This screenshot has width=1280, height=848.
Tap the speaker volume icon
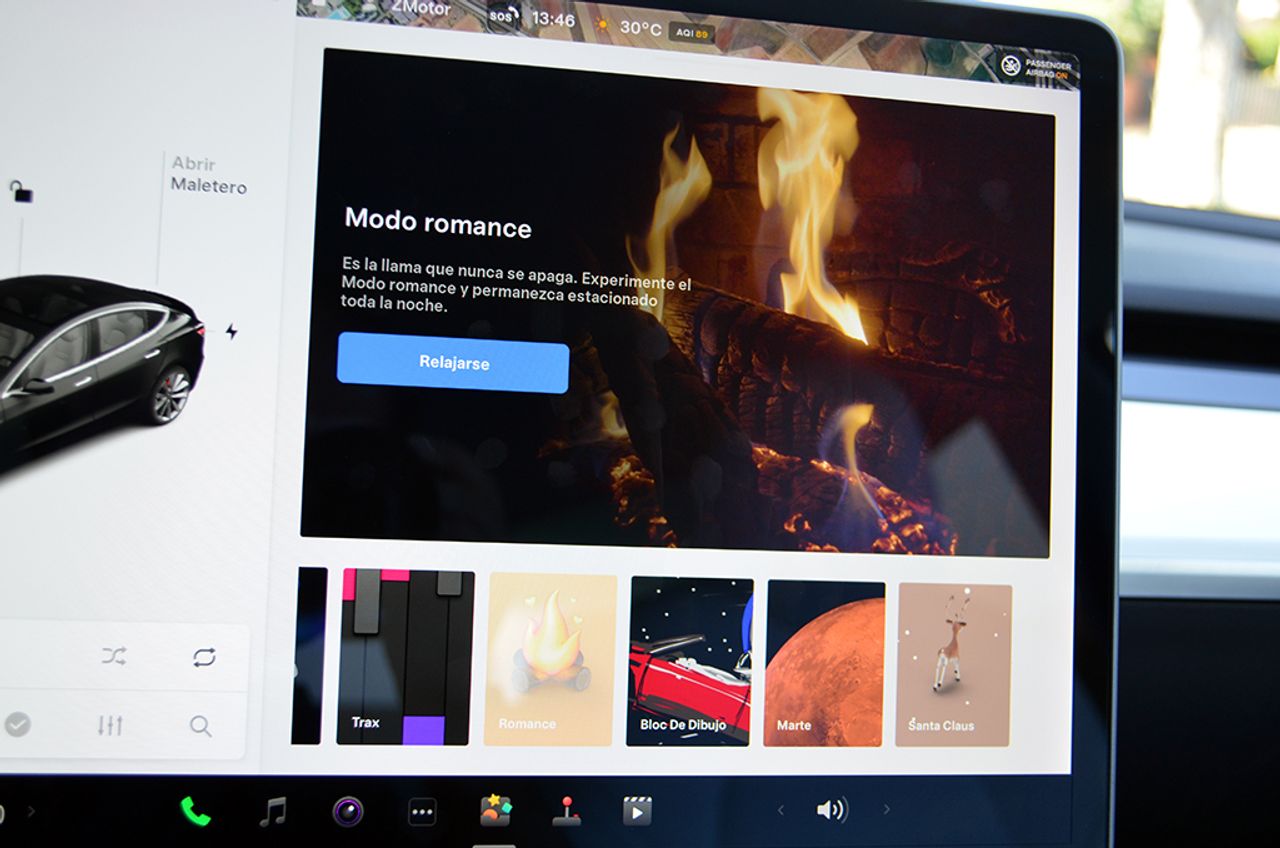coord(831,810)
